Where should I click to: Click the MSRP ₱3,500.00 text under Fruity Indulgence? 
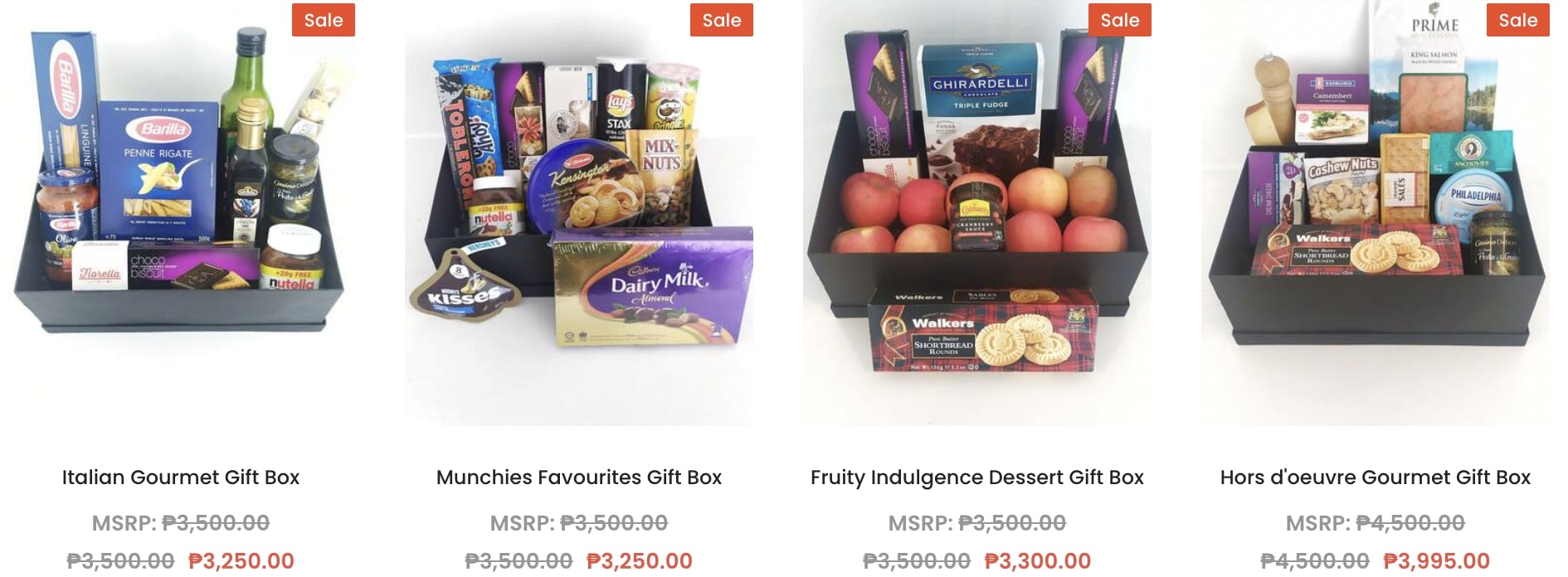tap(977, 523)
